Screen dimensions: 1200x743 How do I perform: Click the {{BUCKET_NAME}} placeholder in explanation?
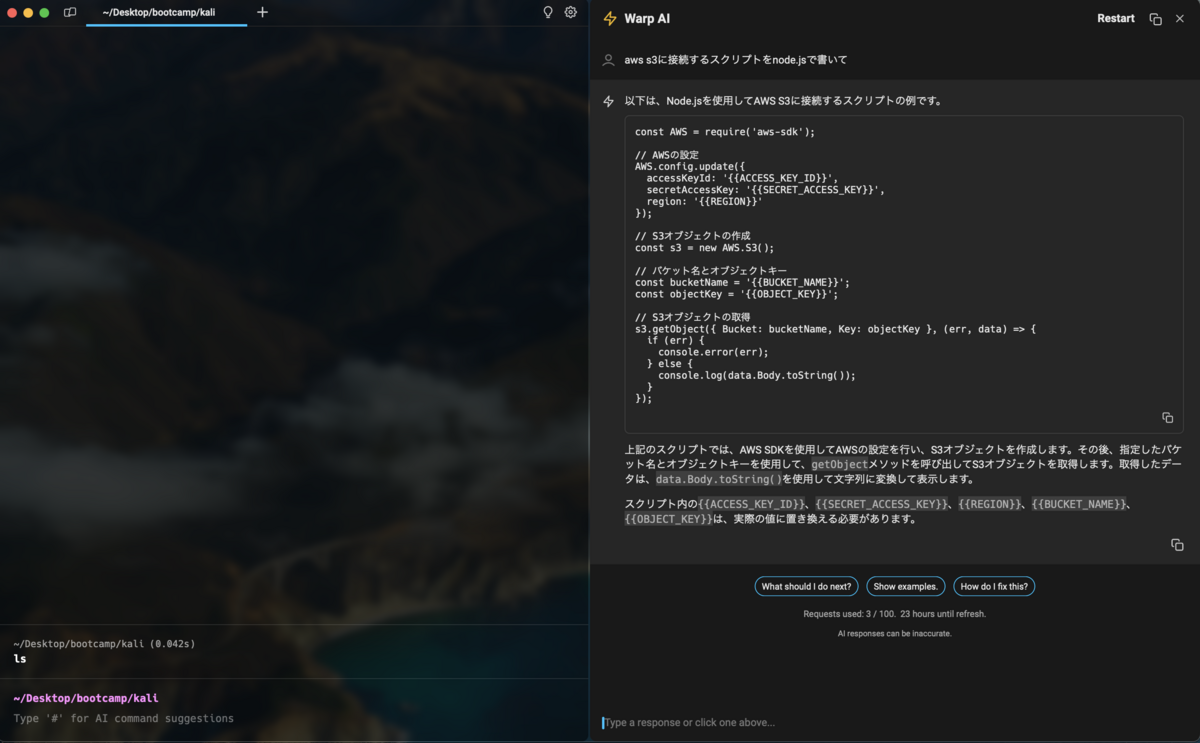pos(1079,504)
